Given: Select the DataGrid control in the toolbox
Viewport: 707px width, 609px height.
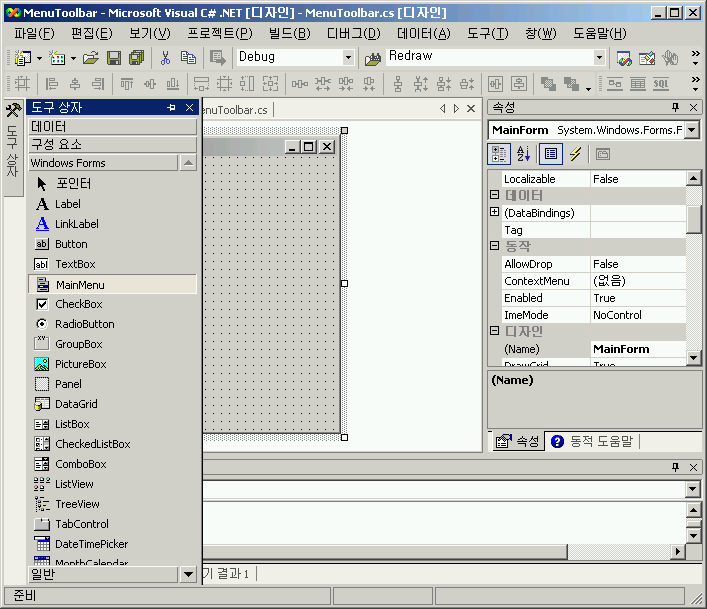Looking at the screenshot, I should 76,404.
